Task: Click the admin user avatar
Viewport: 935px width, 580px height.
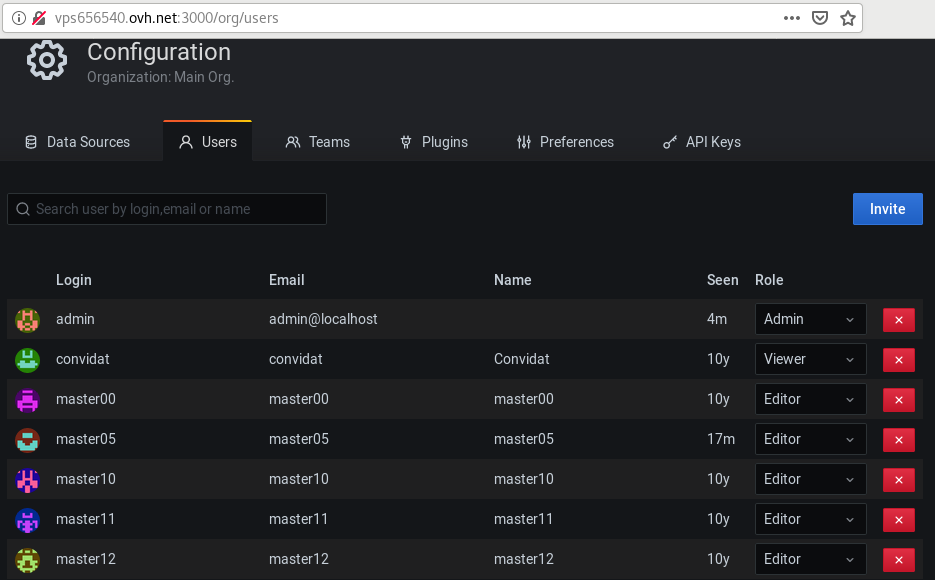Action: point(27,320)
